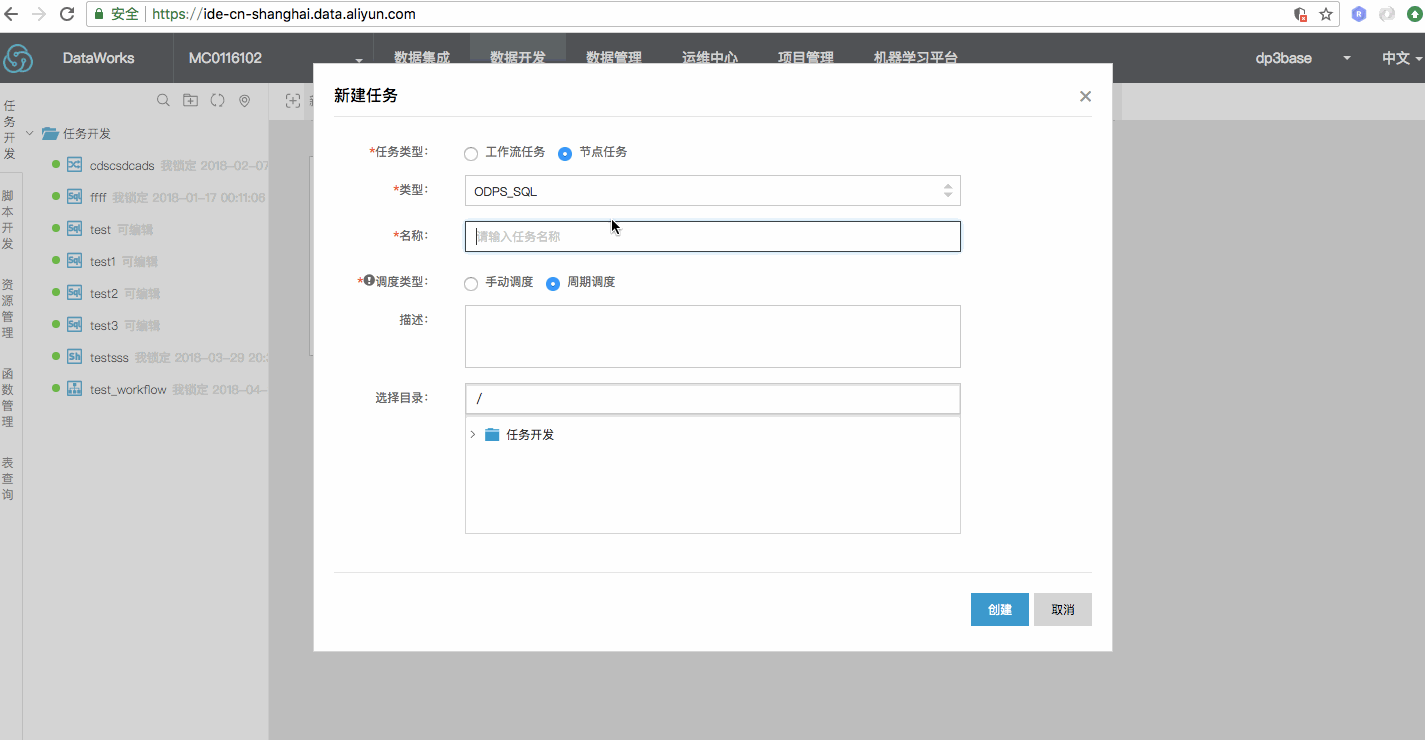Click the 创建 button
1425x740 pixels.
point(1000,610)
